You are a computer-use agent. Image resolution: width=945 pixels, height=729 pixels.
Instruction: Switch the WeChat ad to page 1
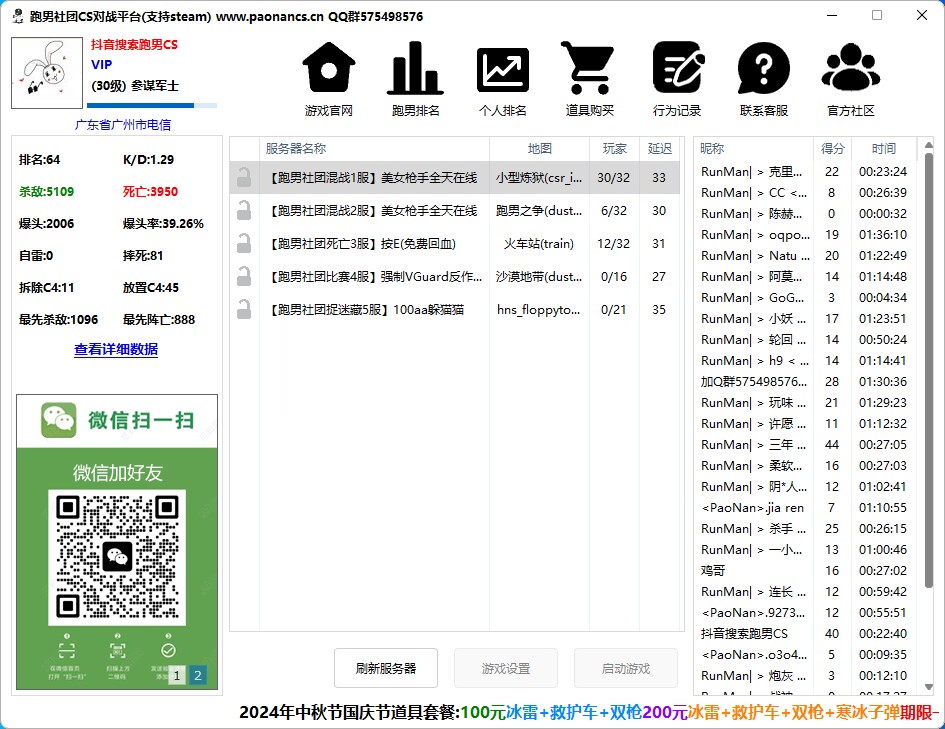[177, 675]
